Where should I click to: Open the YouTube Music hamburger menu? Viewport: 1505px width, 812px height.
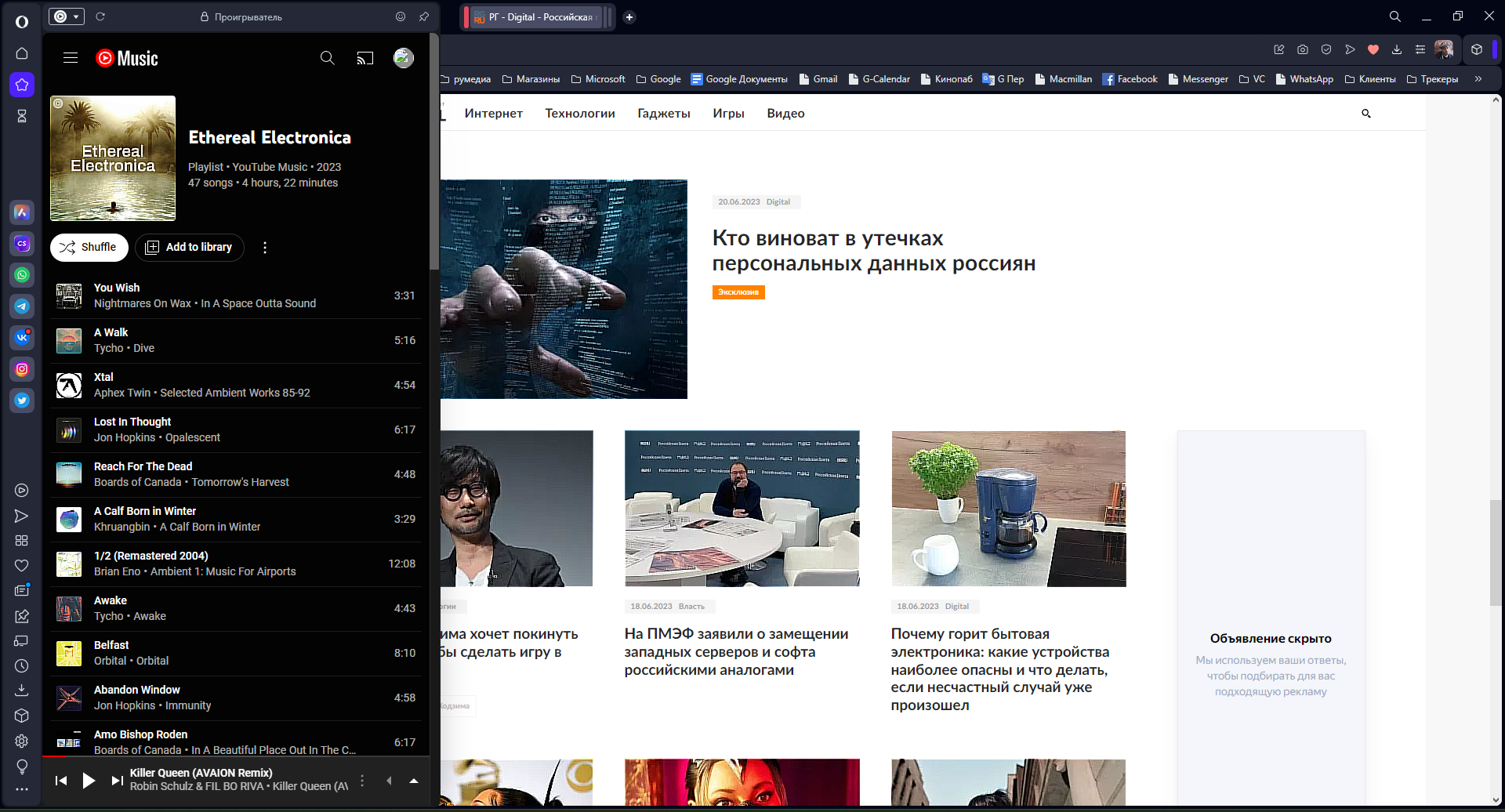coord(71,58)
